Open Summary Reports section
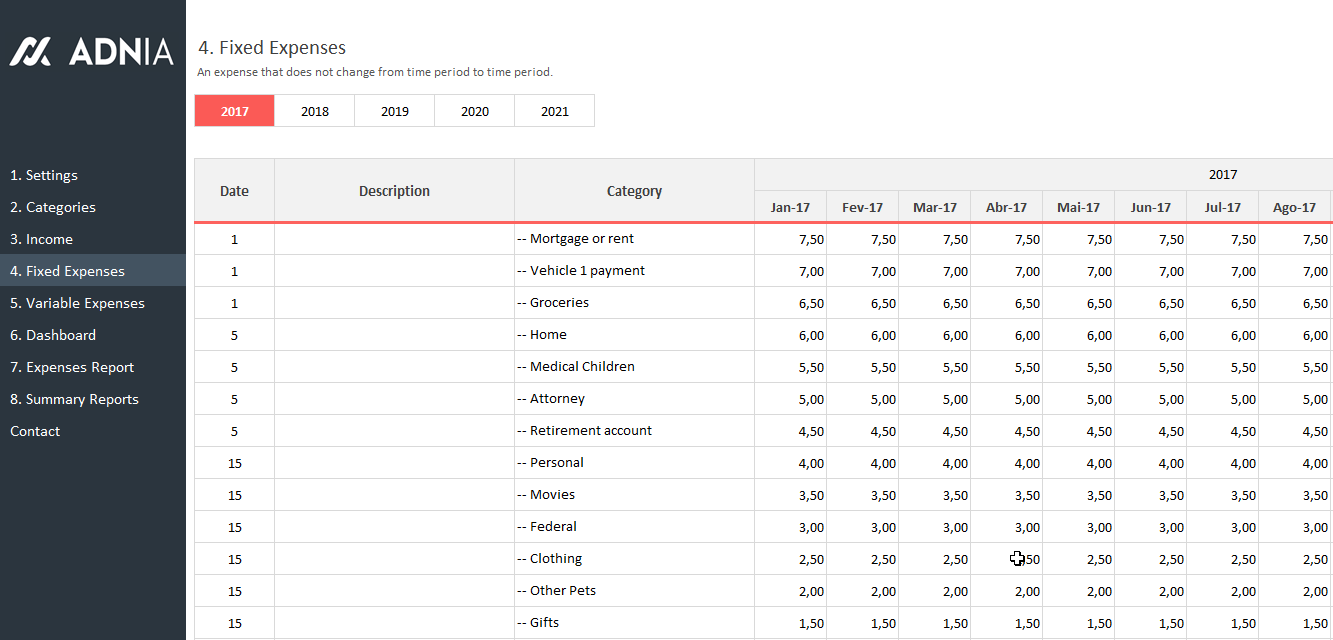This screenshot has height=640, width=1333. pos(74,399)
